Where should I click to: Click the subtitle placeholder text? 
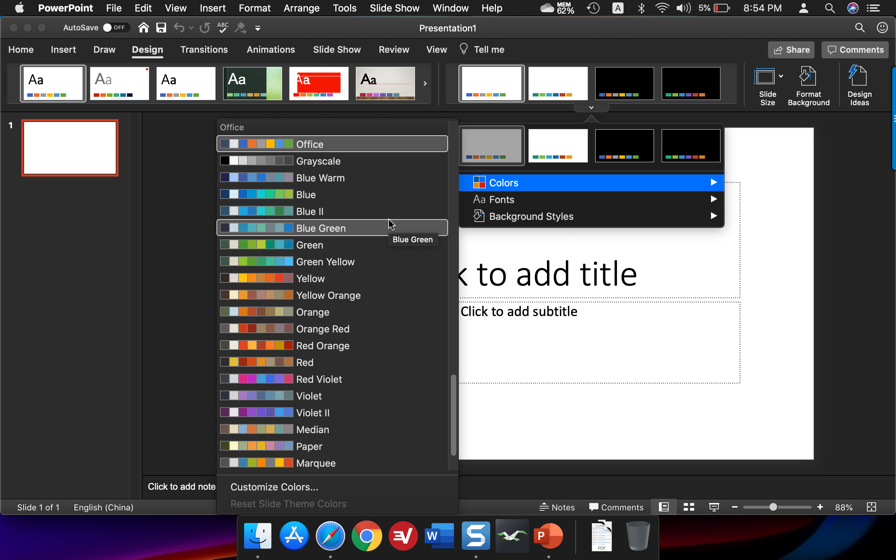pyautogui.click(x=519, y=311)
